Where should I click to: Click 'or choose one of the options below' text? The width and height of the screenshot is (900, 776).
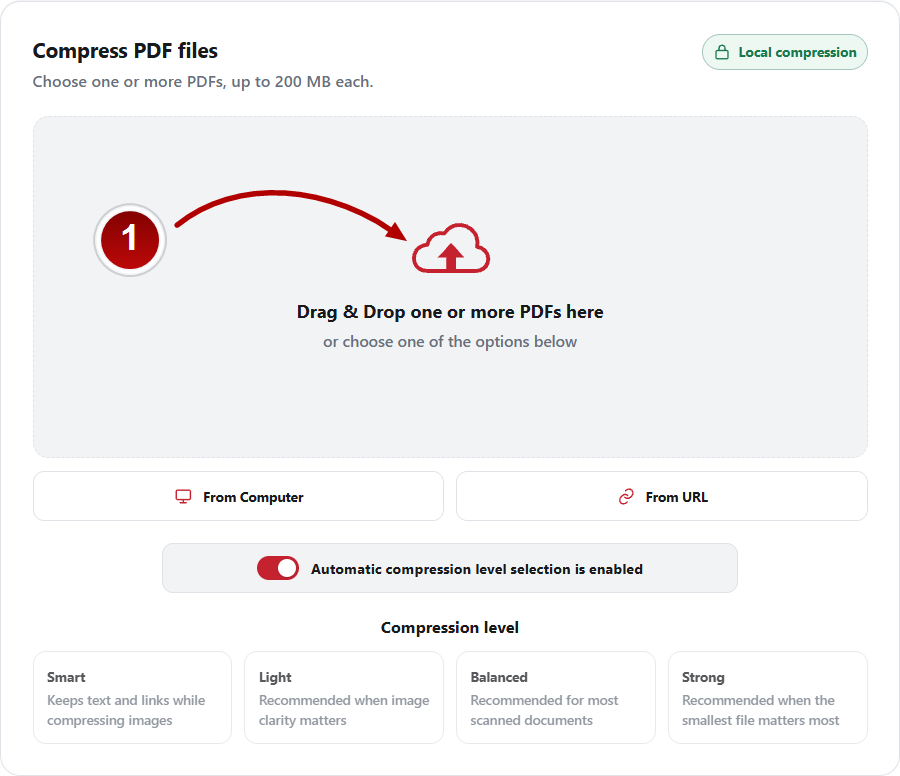(x=450, y=342)
